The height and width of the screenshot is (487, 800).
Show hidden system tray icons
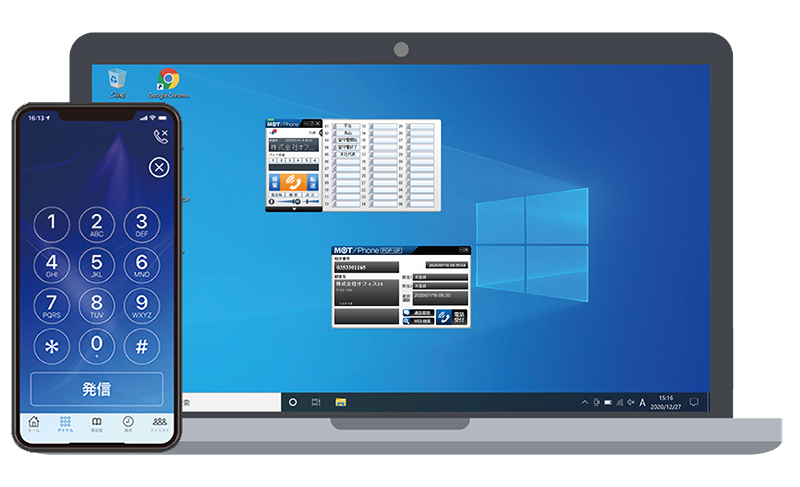pyautogui.click(x=585, y=402)
